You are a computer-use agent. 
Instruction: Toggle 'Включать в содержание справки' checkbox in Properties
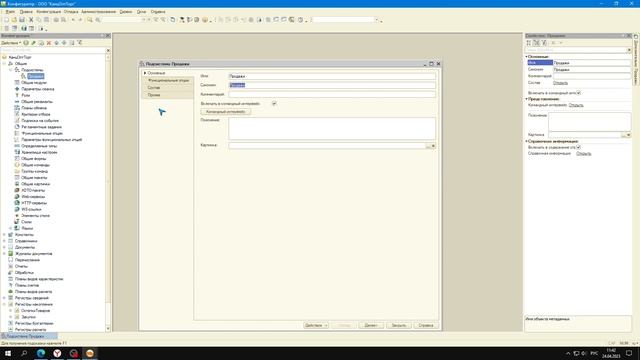pyautogui.click(x=578, y=147)
